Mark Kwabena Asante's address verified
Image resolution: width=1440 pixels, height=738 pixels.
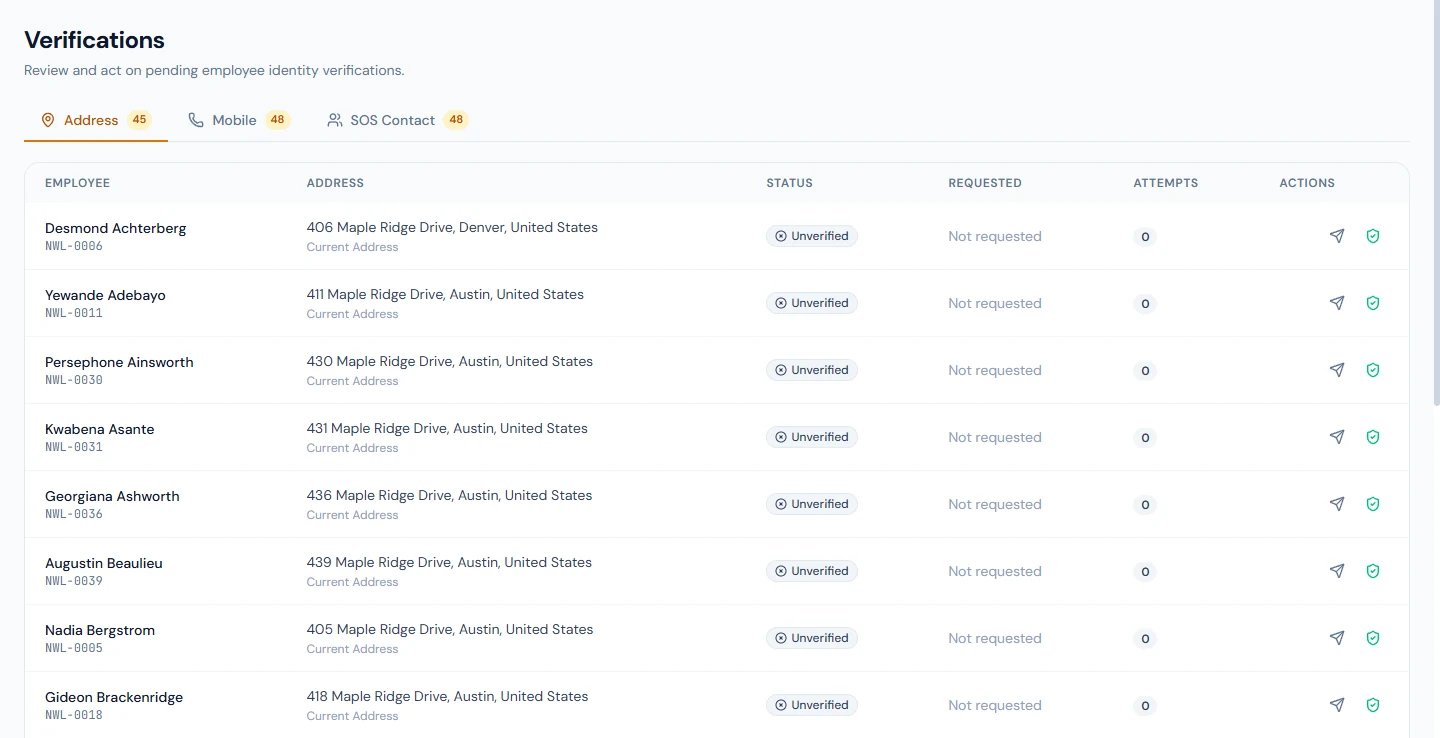(x=1373, y=437)
